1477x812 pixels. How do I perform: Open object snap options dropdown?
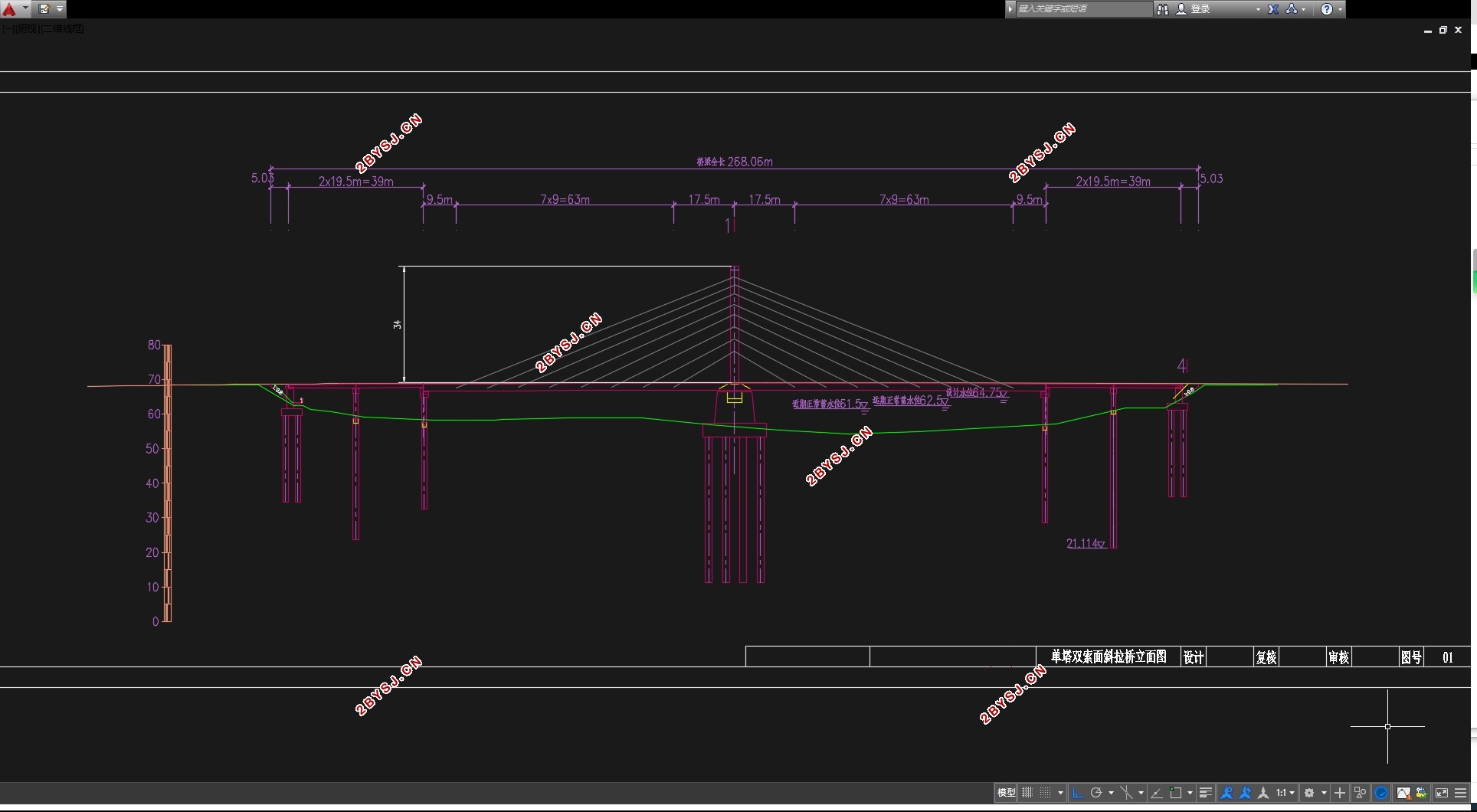(1190, 793)
